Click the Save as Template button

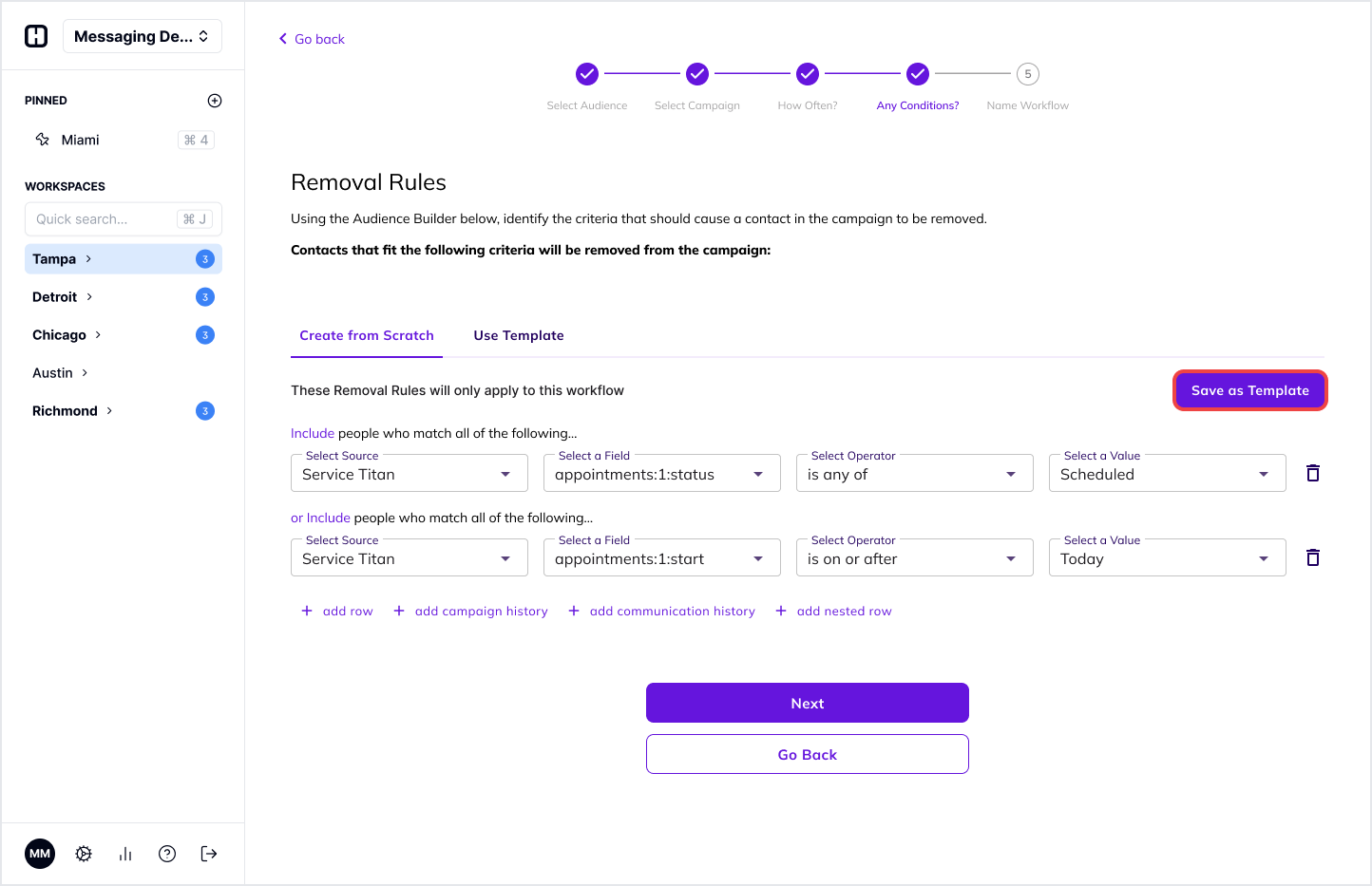[x=1249, y=389]
